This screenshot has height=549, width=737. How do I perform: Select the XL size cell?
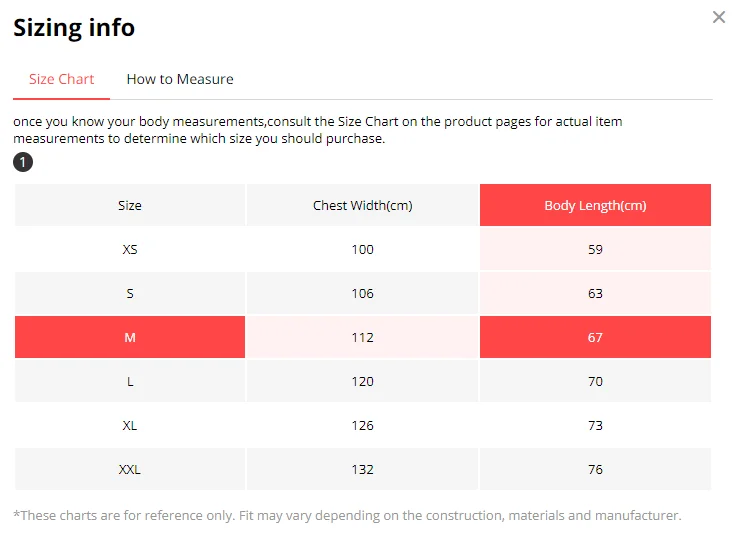click(x=130, y=425)
